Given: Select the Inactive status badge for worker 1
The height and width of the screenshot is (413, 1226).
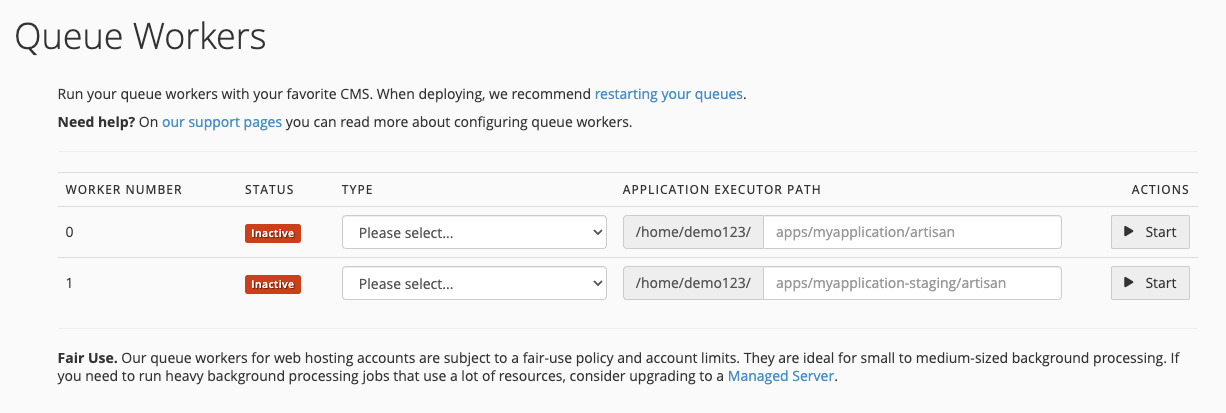Looking at the screenshot, I should 273,284.
